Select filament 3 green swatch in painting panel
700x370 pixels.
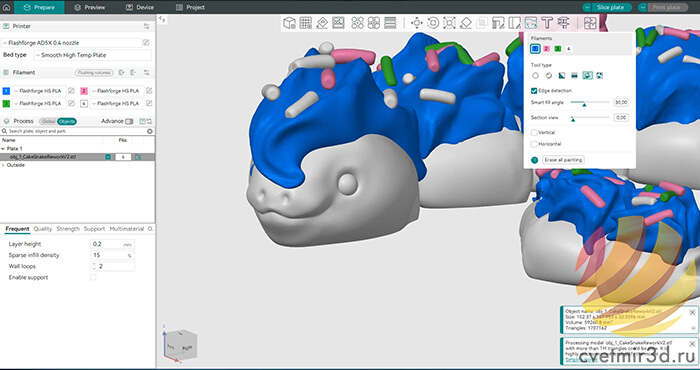coord(557,49)
